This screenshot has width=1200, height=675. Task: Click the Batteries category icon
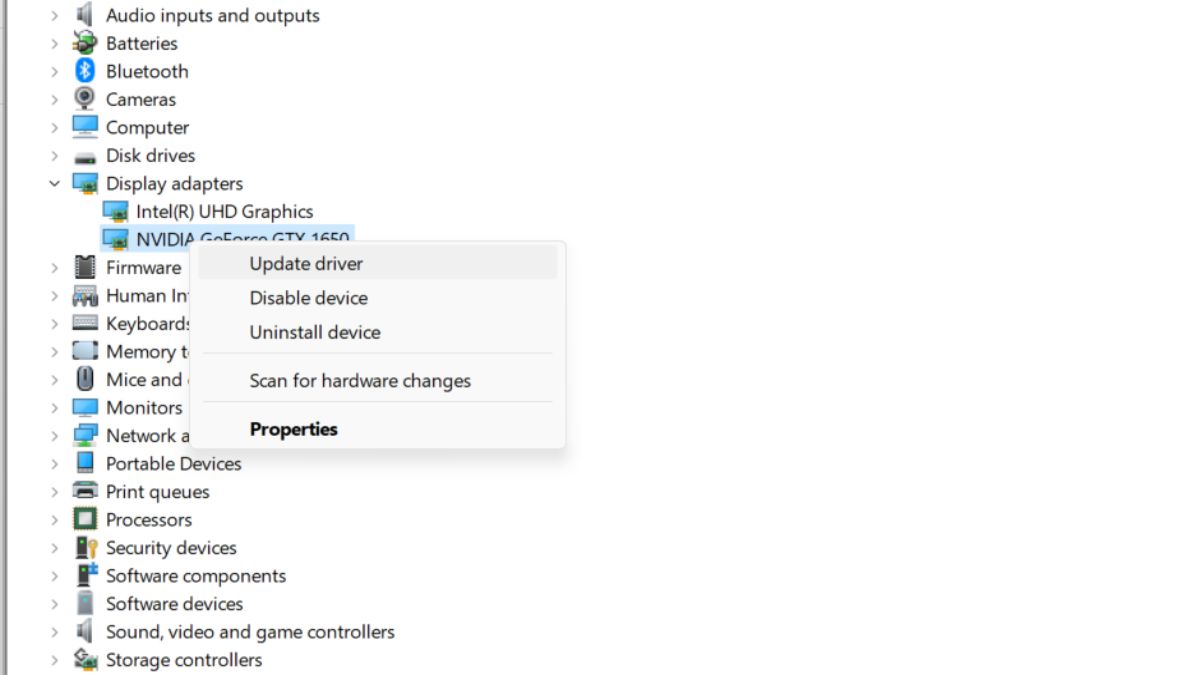85,43
